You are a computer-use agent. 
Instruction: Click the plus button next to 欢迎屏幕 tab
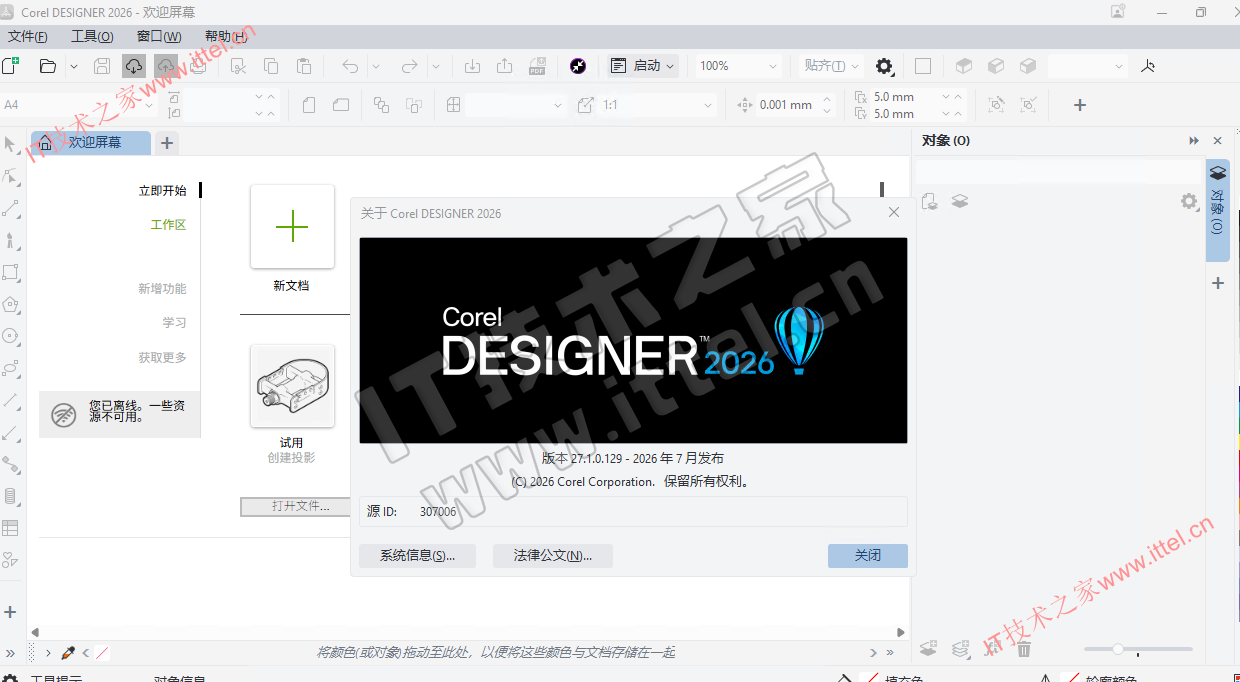pos(167,143)
